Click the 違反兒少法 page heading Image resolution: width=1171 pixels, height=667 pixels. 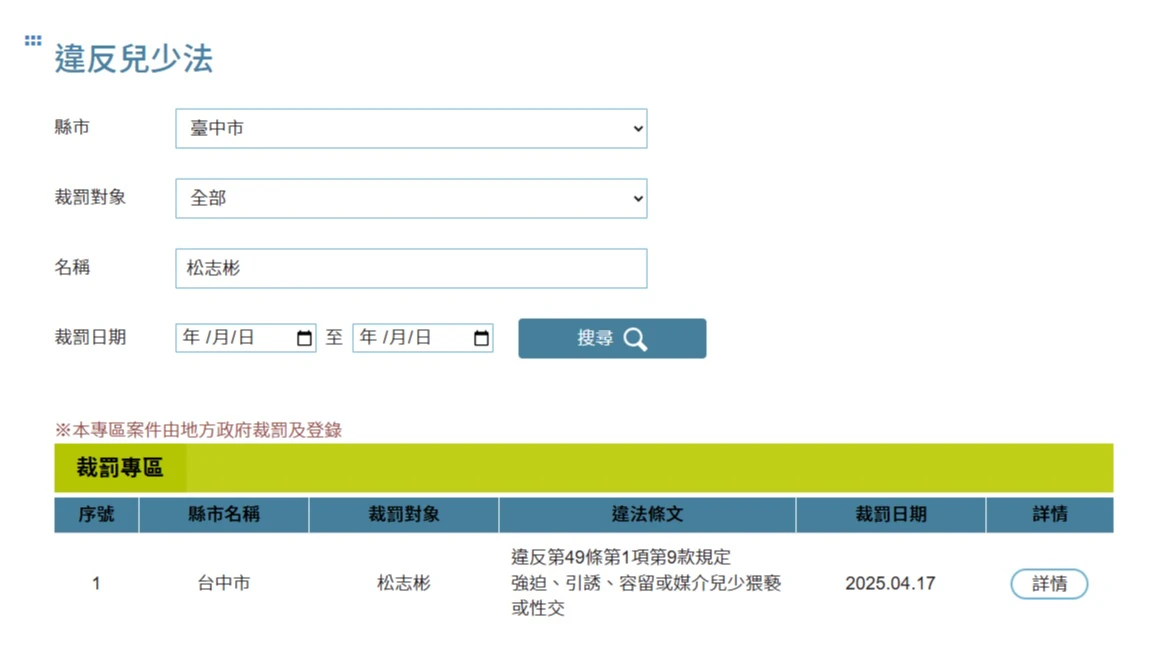pyautogui.click(x=134, y=59)
